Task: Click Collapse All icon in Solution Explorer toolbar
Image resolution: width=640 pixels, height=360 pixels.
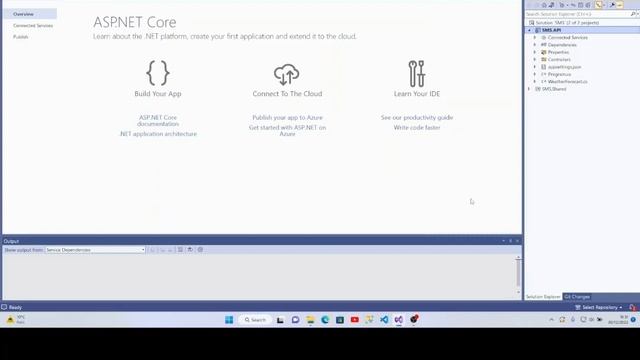Action: 580,5
